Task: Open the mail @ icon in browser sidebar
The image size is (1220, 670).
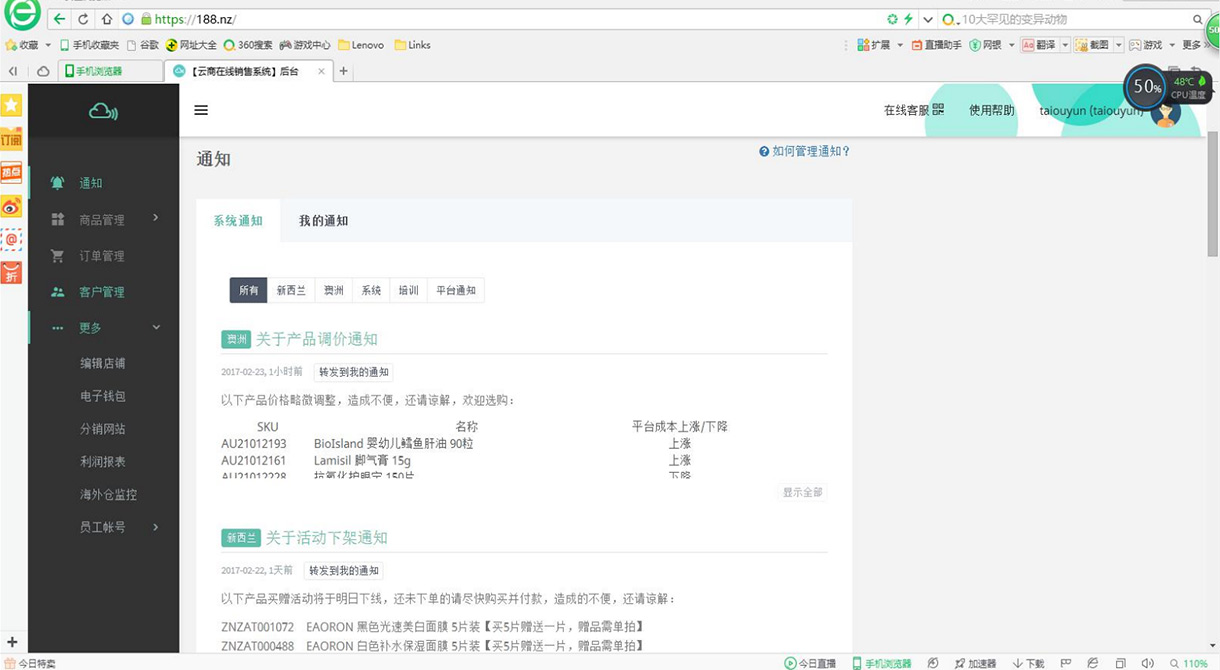Action: 11,239
